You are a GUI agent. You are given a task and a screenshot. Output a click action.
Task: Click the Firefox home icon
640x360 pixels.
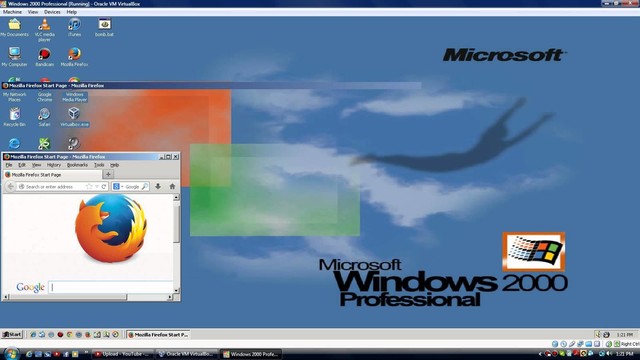coord(172,187)
